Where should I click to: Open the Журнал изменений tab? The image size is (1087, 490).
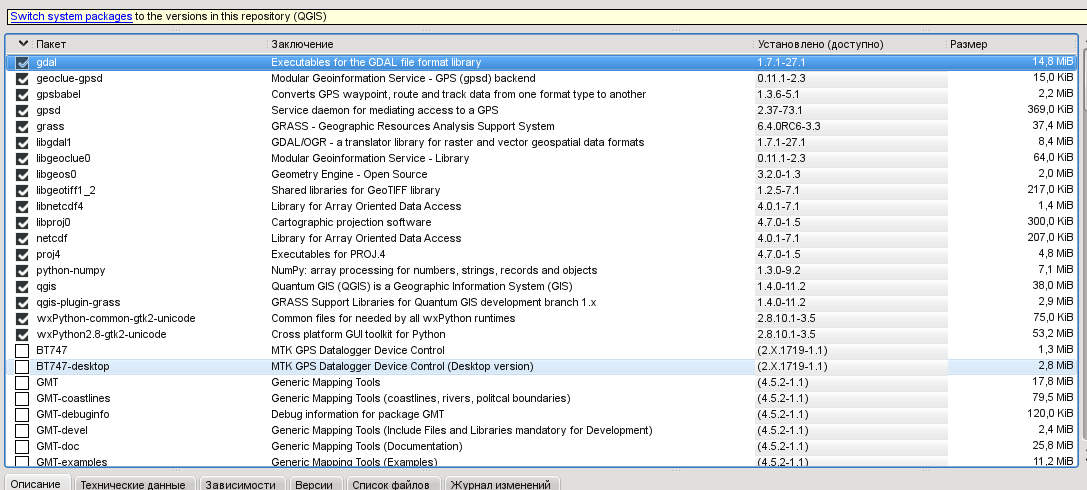[x=500, y=484]
